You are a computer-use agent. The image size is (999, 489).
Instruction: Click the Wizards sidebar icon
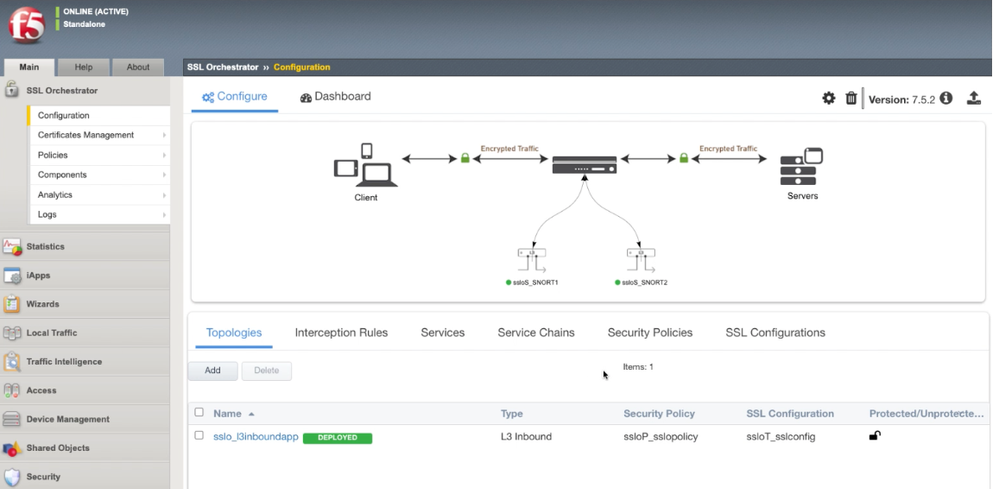click(x=12, y=304)
